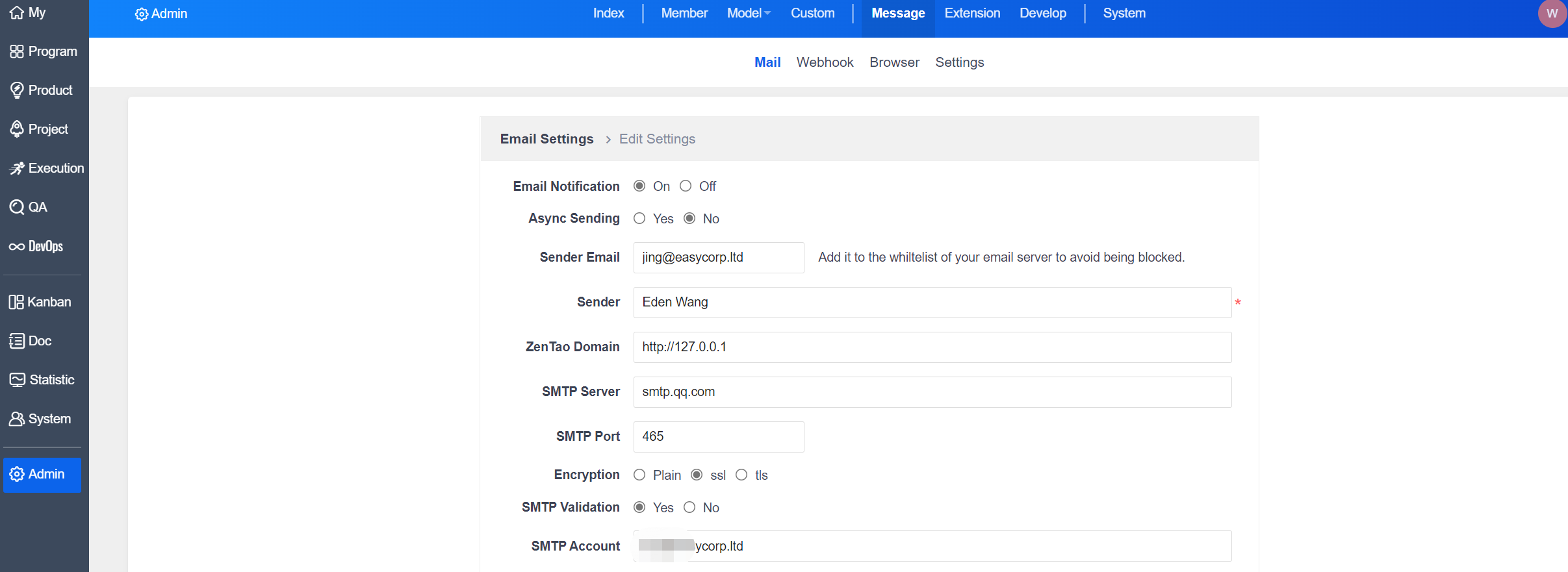Open the System top menu
Image resolution: width=1568 pixels, height=572 pixels.
[x=1124, y=13]
